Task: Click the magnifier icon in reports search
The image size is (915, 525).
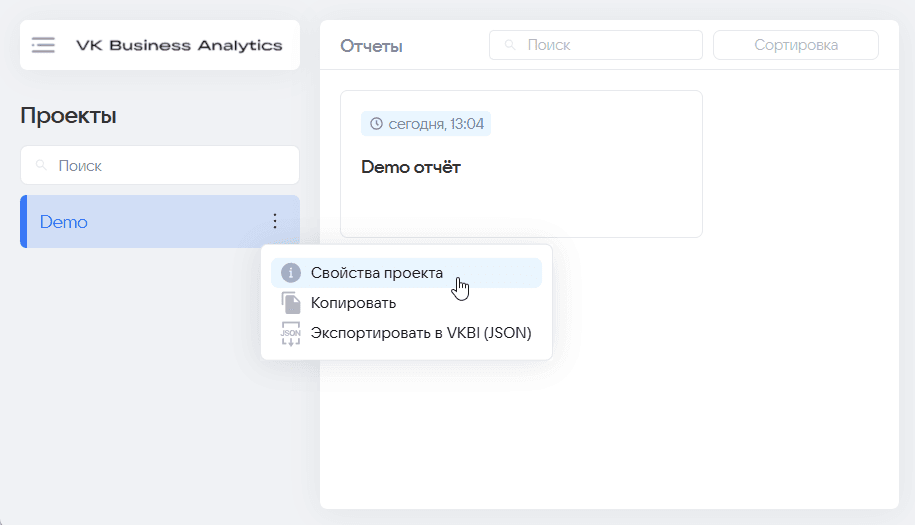Action: (510, 45)
